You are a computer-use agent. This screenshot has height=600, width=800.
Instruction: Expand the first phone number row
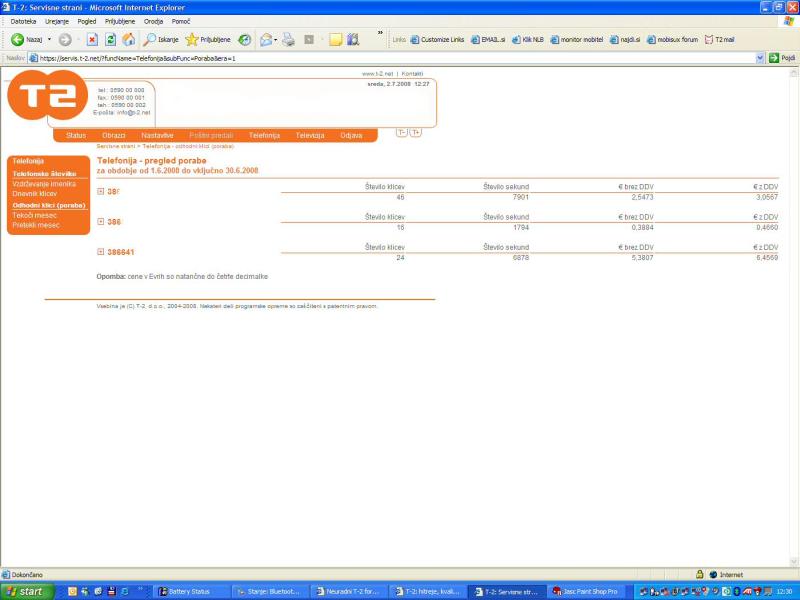click(x=100, y=191)
